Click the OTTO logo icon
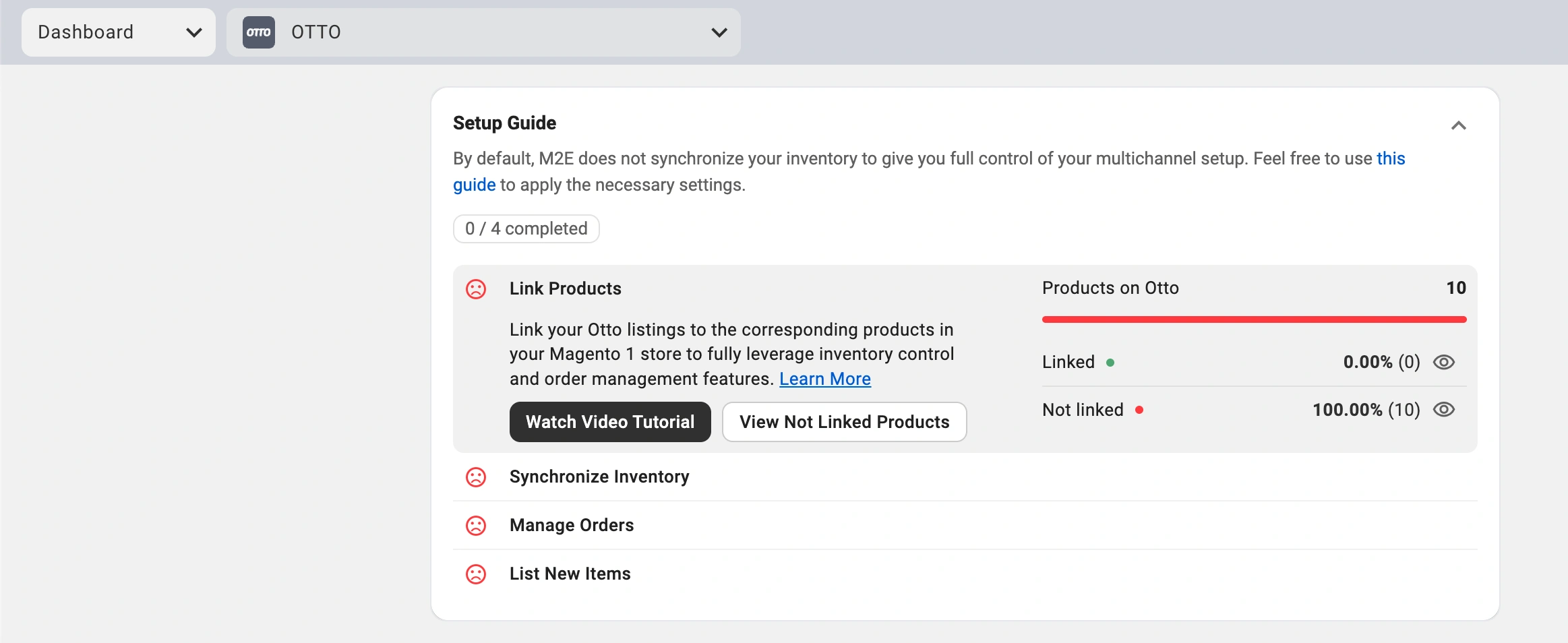Screen dimensions: 1568x643 click(259, 32)
